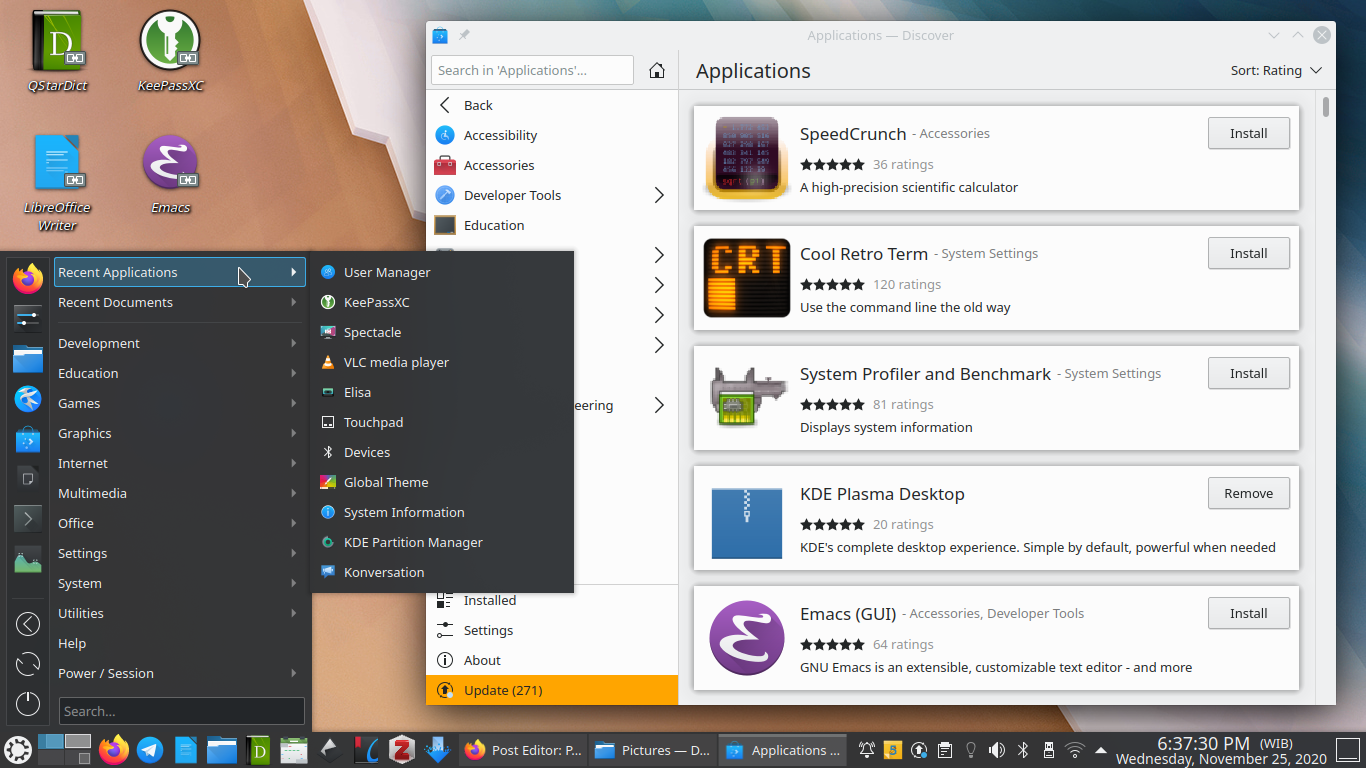The image size is (1366, 768).
Task: Install Cool Retro Term
Action: (x=1248, y=253)
